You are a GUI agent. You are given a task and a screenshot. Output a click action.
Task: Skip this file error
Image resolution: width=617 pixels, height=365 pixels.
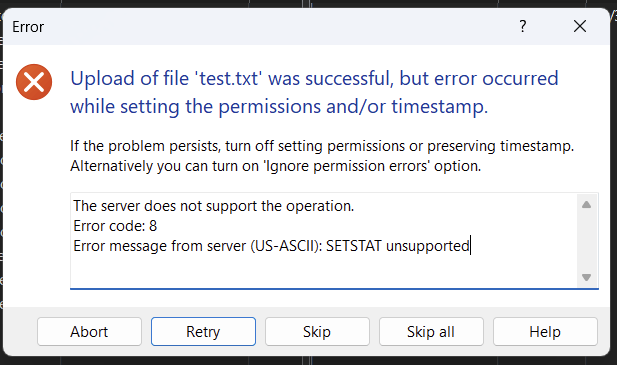coord(317,332)
